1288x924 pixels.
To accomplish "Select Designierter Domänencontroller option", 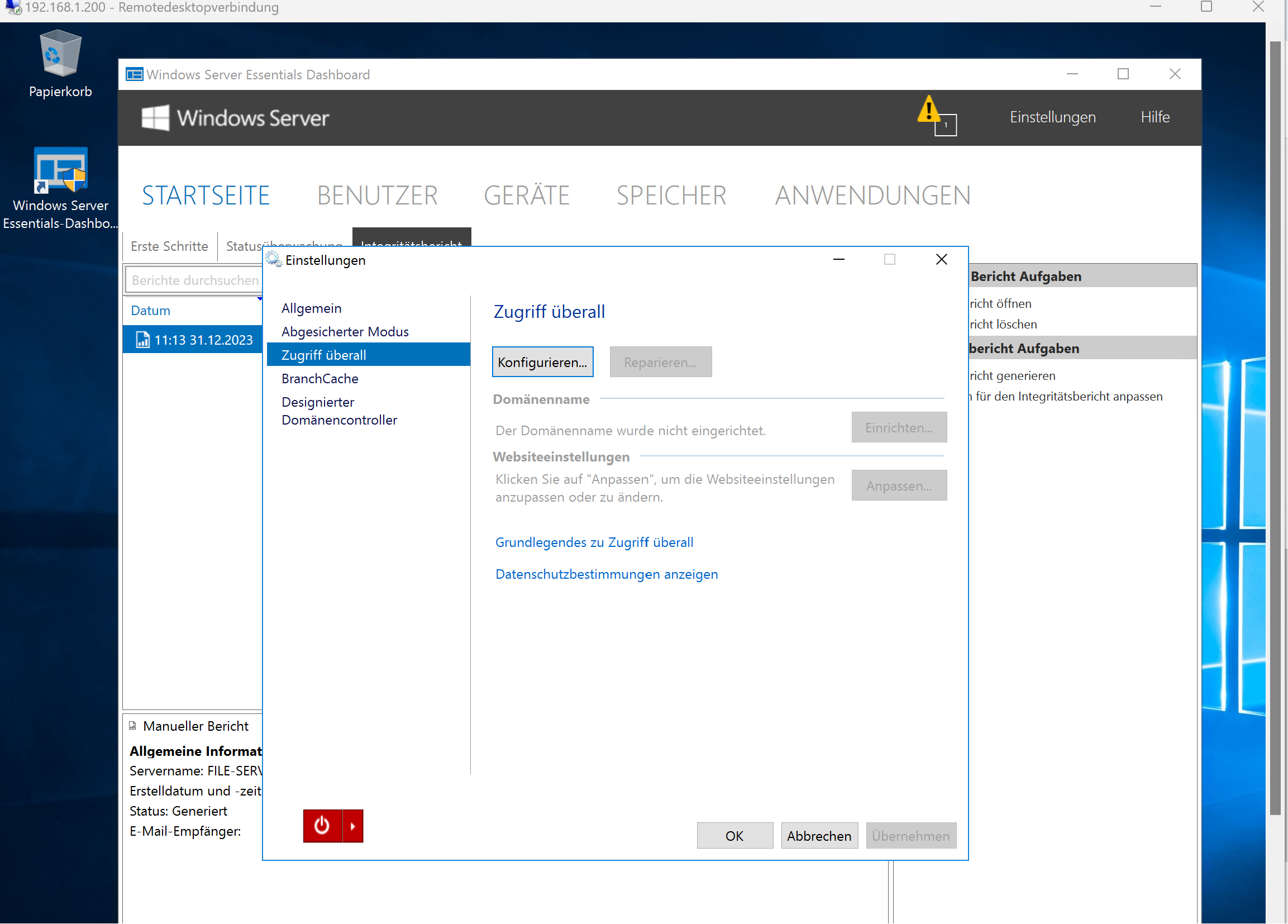I will point(338,410).
